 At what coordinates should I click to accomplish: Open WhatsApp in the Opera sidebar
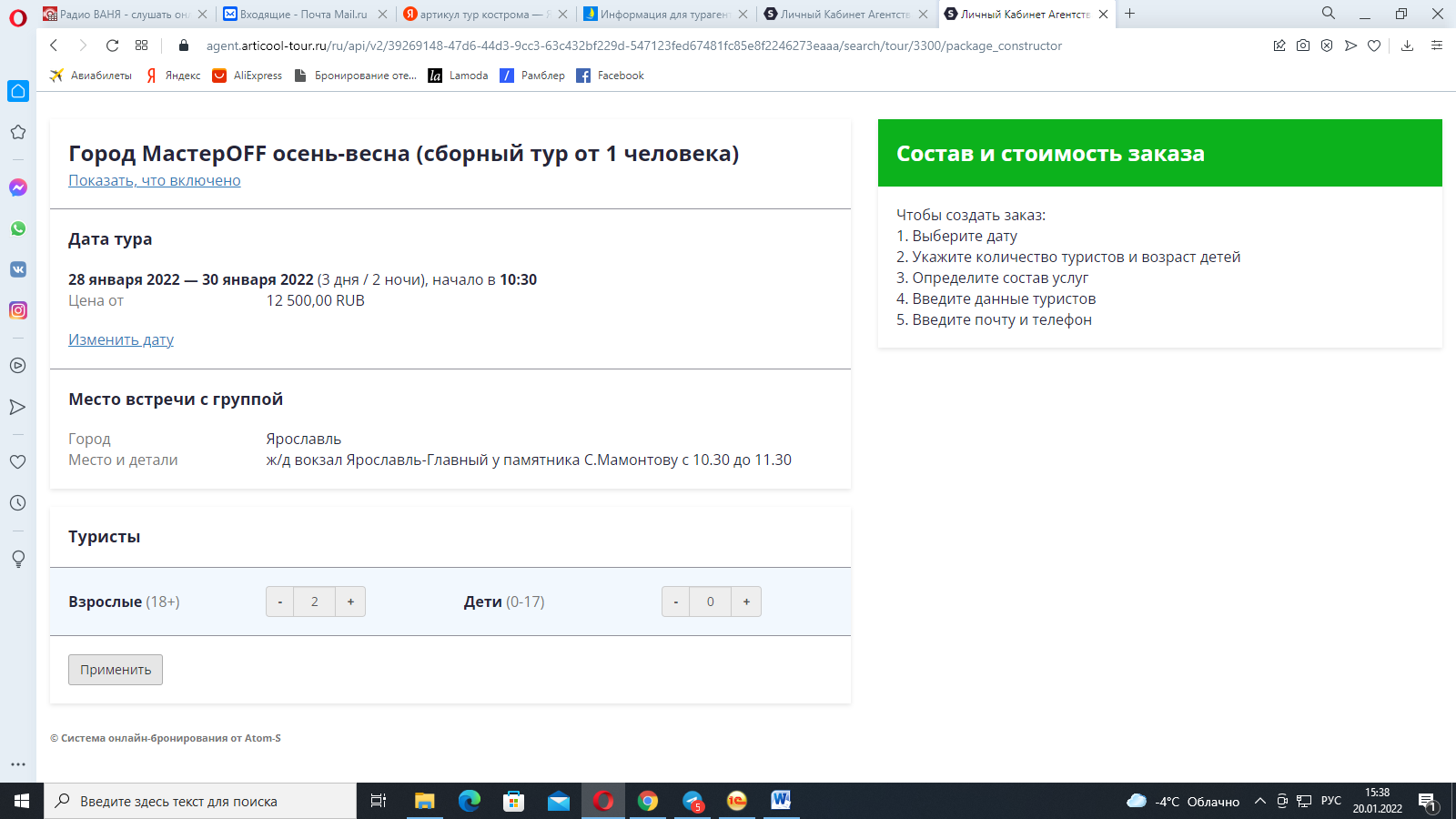18,228
